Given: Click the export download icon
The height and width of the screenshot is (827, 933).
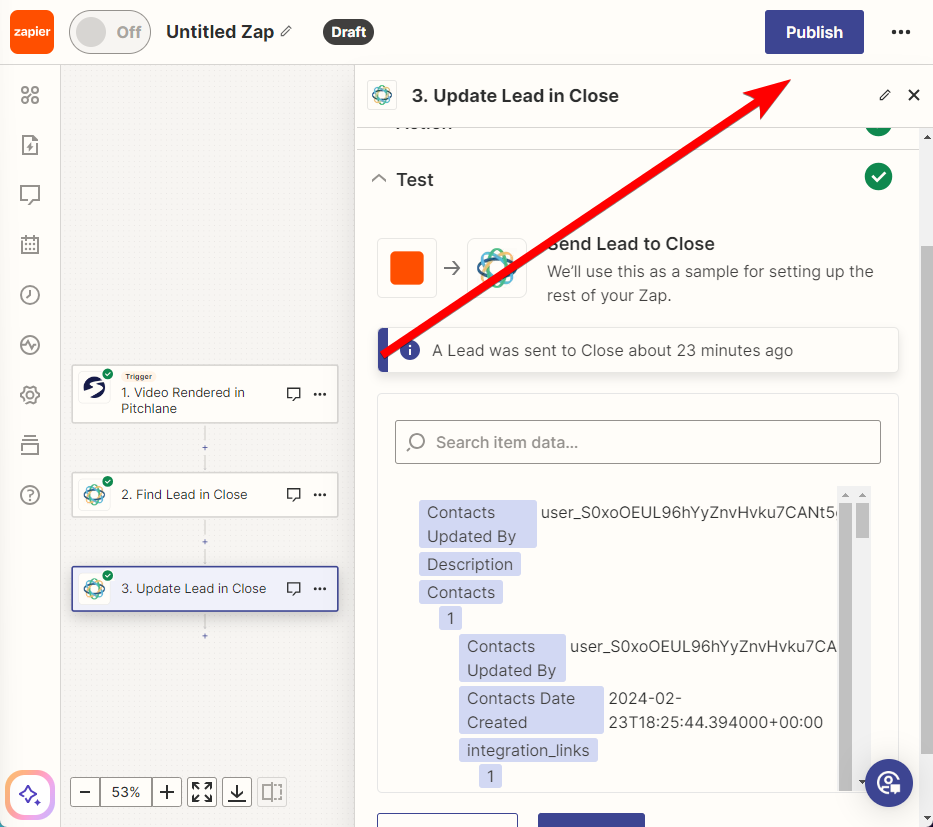Looking at the screenshot, I should [237, 792].
